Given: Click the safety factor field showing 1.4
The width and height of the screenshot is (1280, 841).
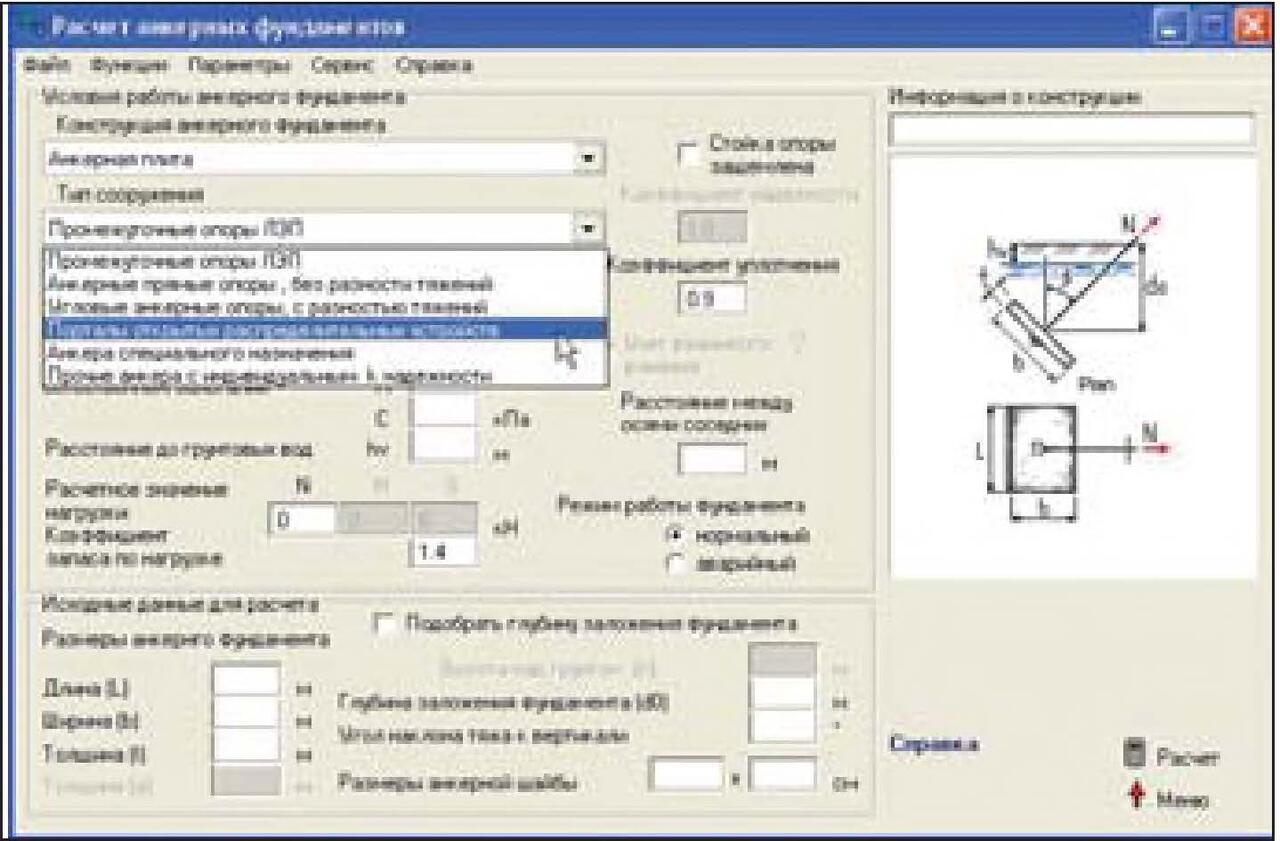Looking at the screenshot, I should click(445, 551).
